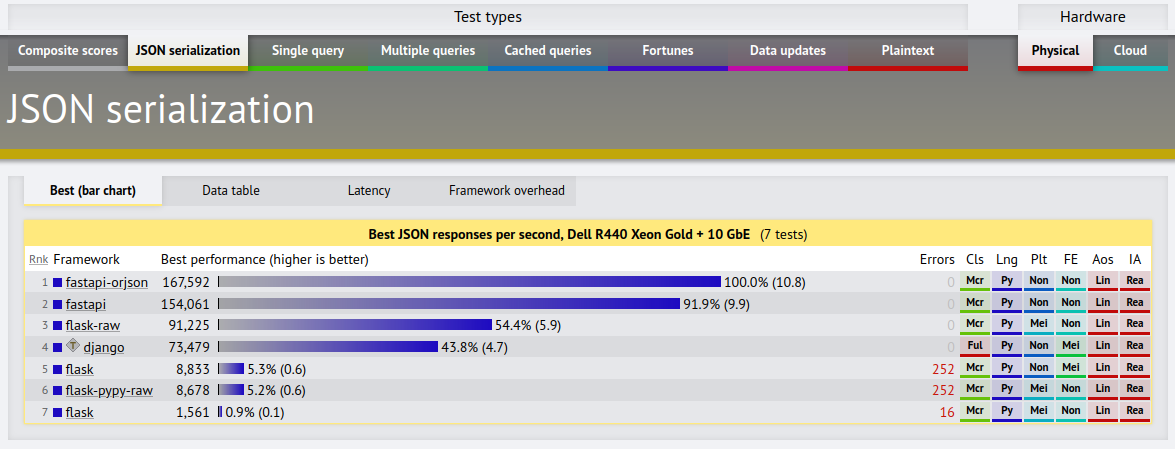Click the 154,061 performance value

pyautogui.click(x=185, y=304)
